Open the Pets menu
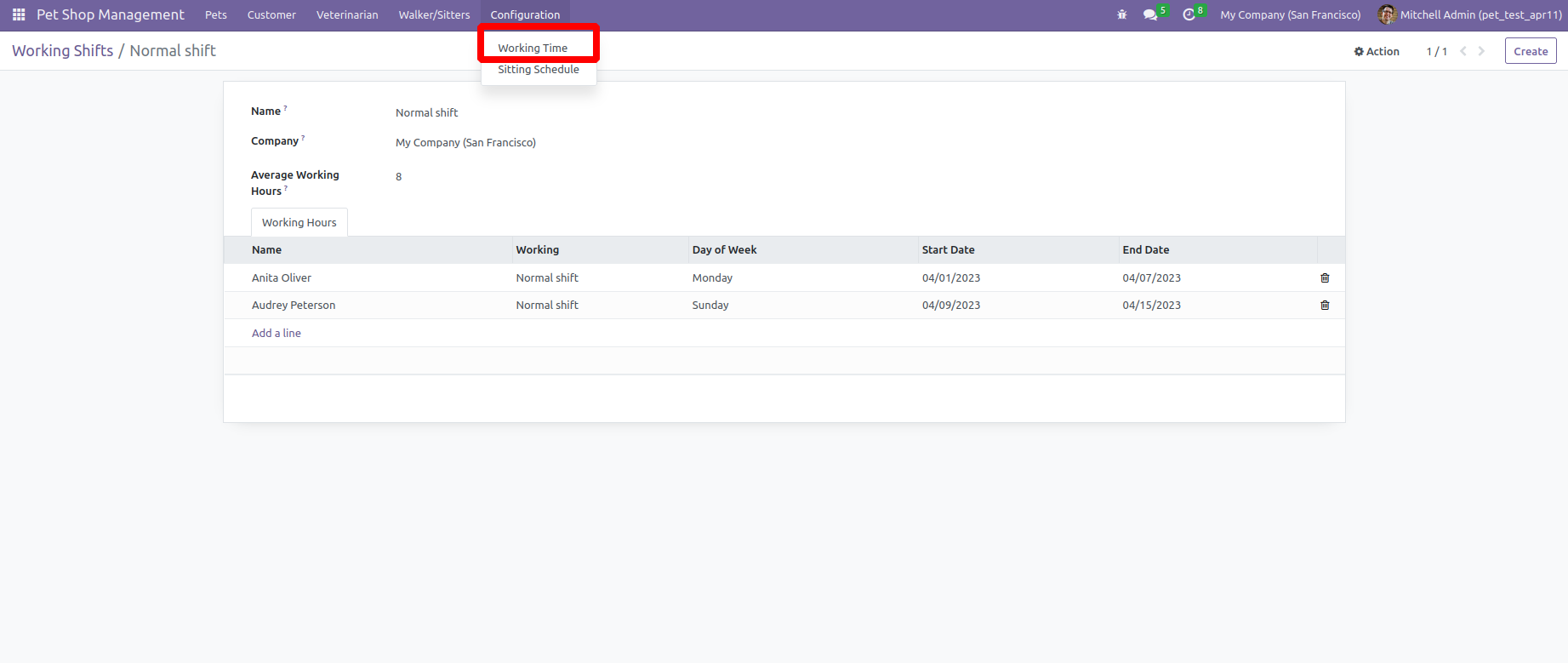The height and width of the screenshot is (663, 1568). (216, 14)
